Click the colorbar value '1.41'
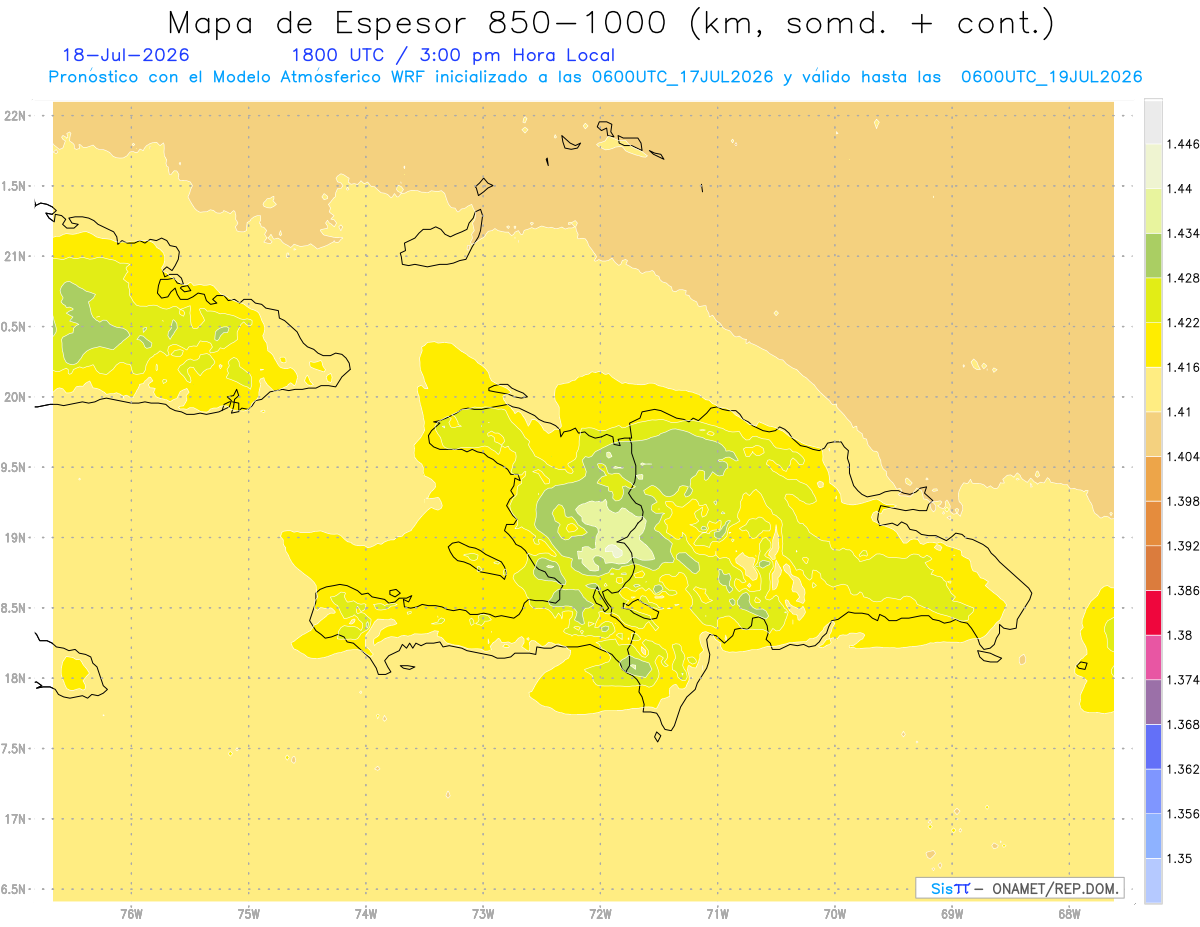Screen dimensions: 1200x927 (1180, 412)
